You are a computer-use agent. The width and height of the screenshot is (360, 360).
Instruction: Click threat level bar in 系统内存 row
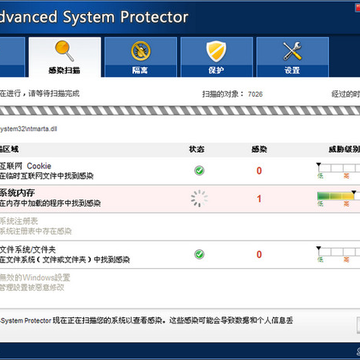pyautogui.click(x=339, y=196)
